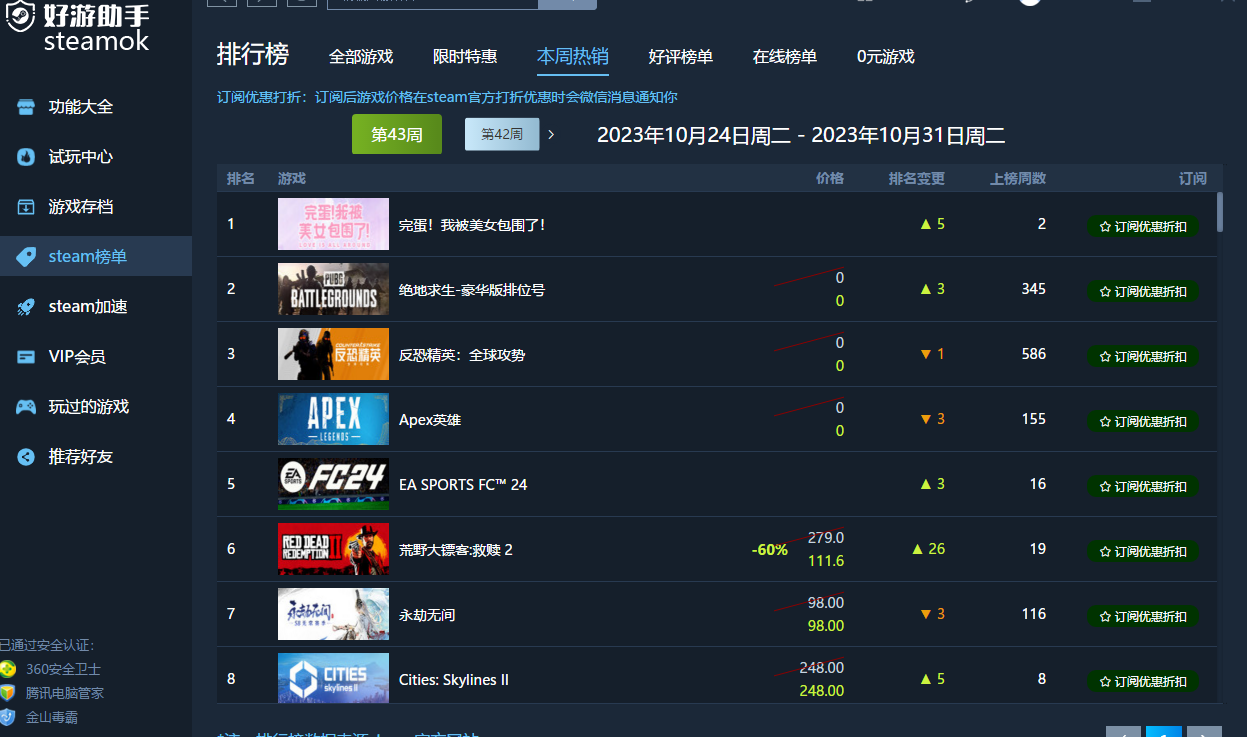The height and width of the screenshot is (737, 1247).
Task: Expand more weeks with the chevron arrow
Action: [x=551, y=133]
